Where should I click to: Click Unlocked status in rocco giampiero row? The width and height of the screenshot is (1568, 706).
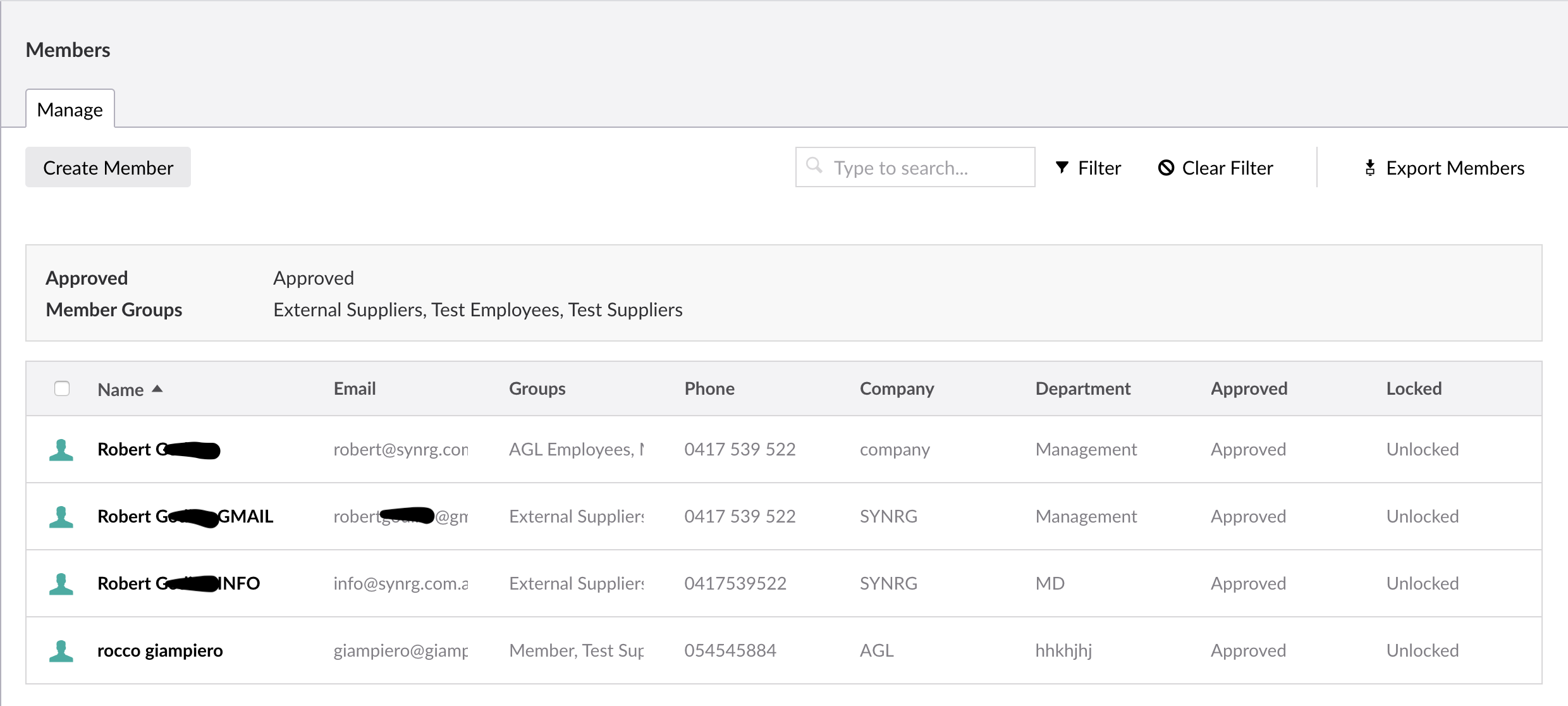click(1423, 650)
